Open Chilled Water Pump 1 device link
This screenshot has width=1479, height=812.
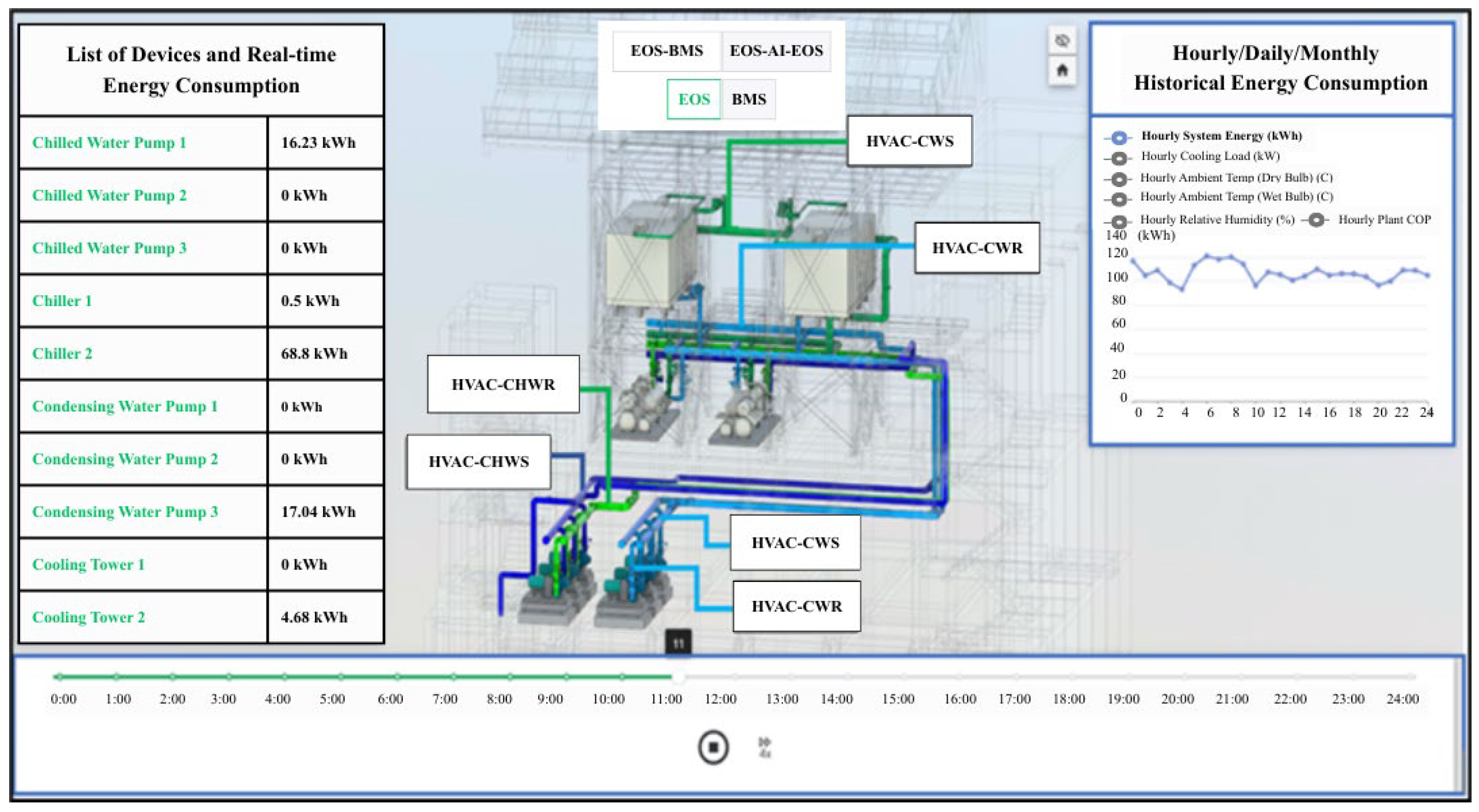click(109, 142)
